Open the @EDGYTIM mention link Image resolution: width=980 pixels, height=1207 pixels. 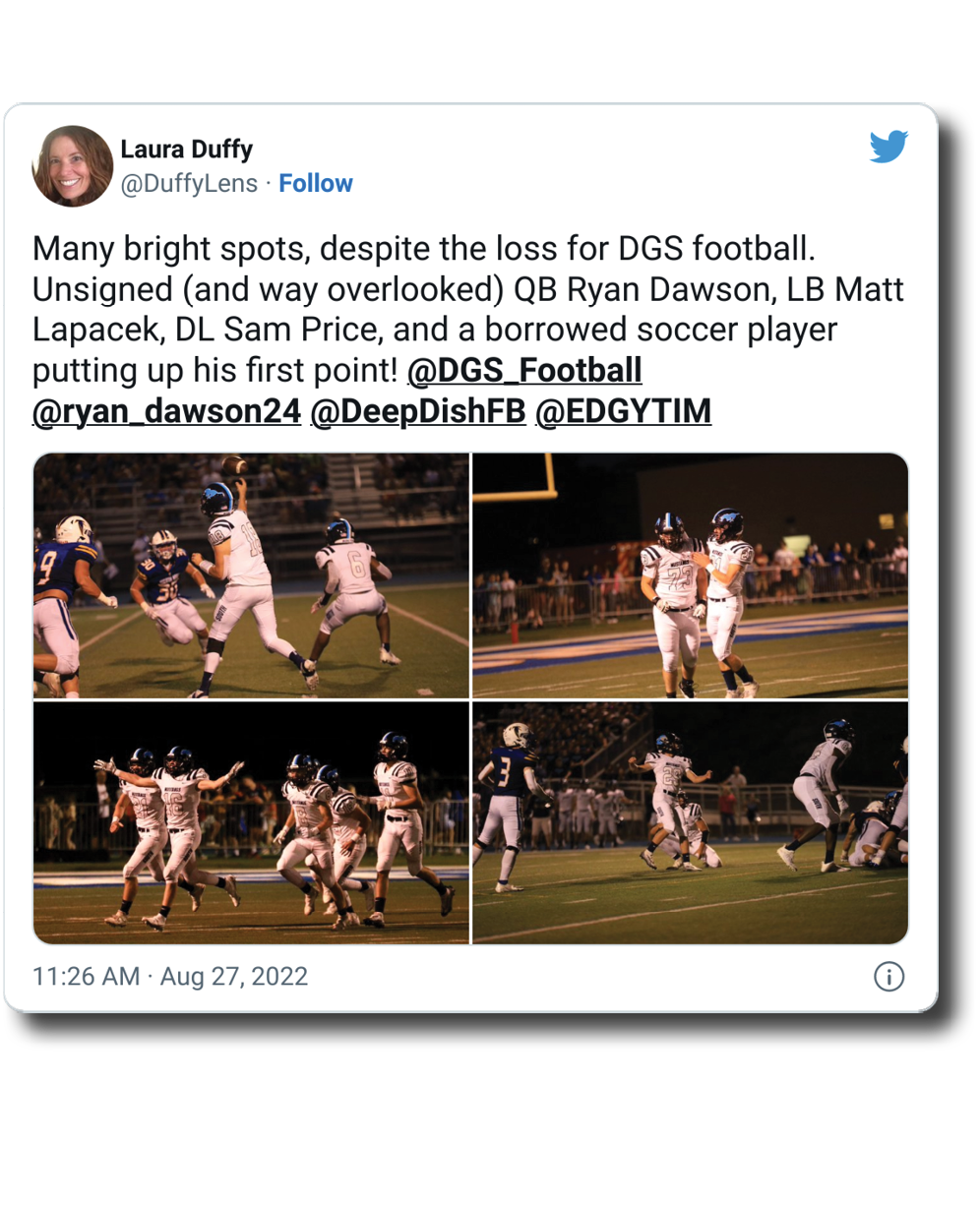point(623,411)
